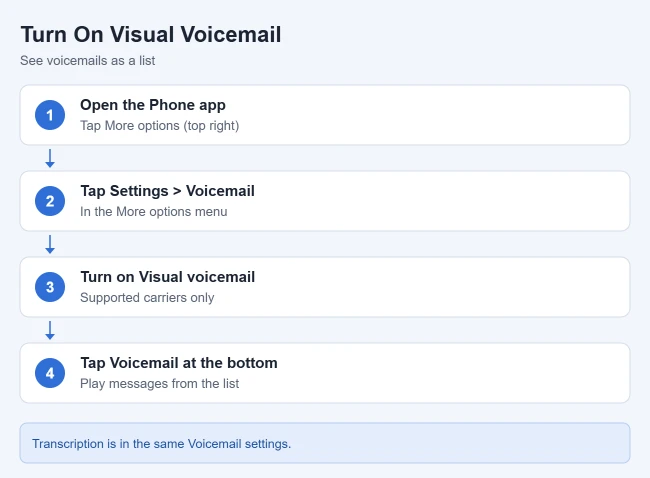Image resolution: width=650 pixels, height=478 pixels.
Task: Click 'Supported carriers only' description
Action: 147,297
